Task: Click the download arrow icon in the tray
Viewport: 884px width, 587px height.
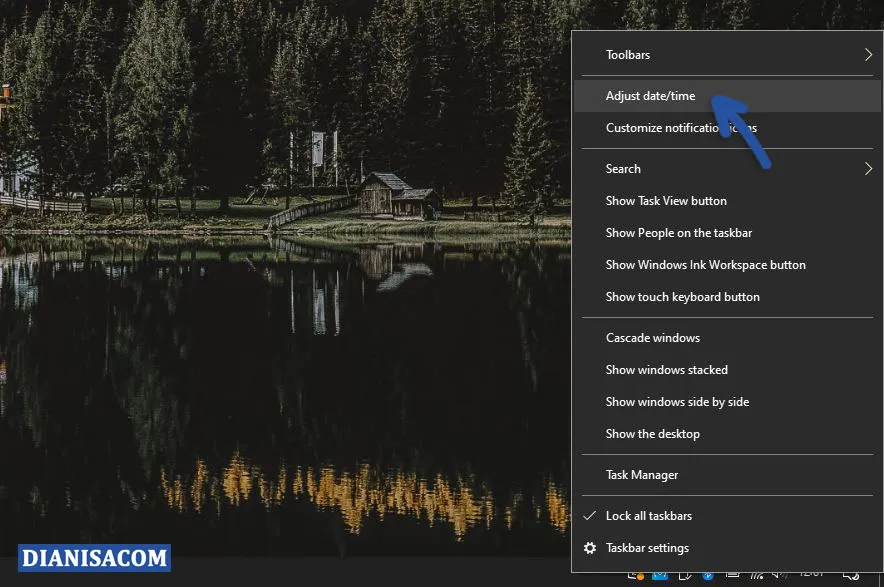Action: 686,578
